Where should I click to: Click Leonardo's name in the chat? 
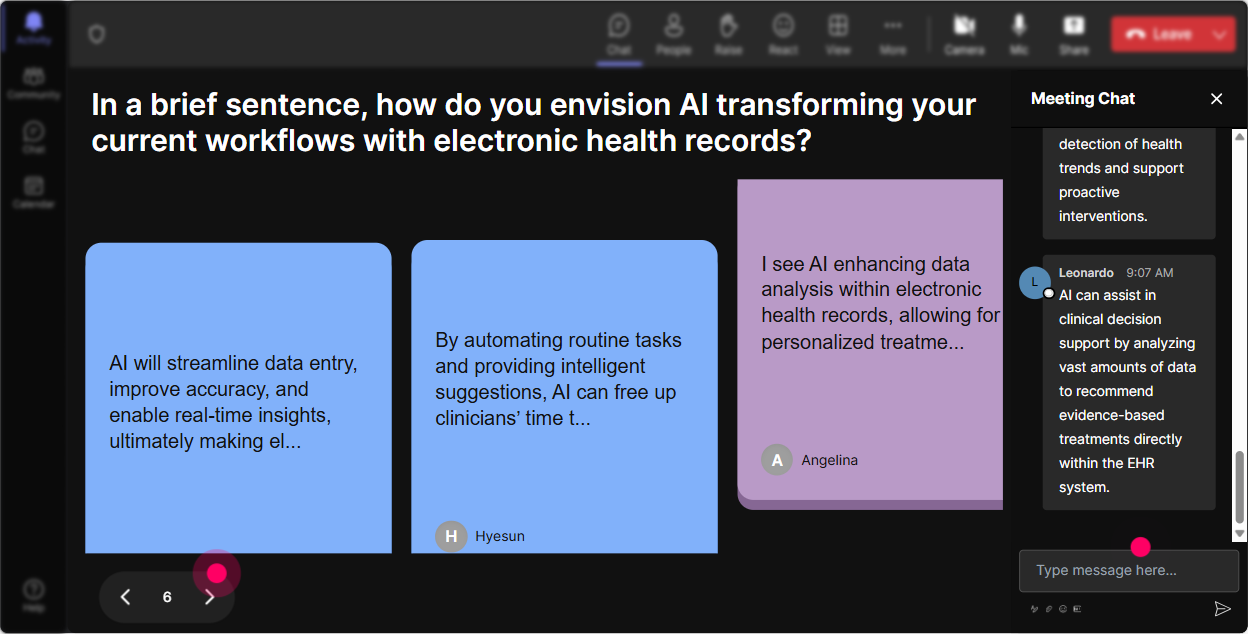point(1086,272)
